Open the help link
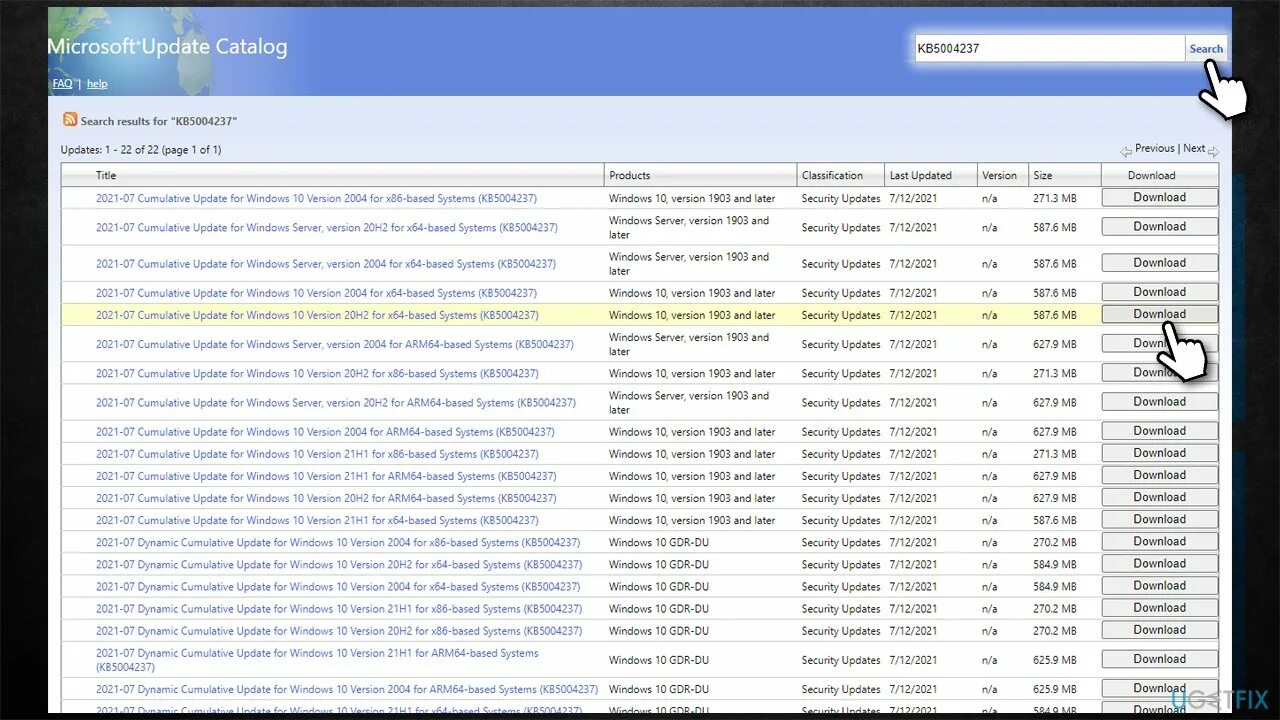1280x720 pixels. [x=97, y=84]
